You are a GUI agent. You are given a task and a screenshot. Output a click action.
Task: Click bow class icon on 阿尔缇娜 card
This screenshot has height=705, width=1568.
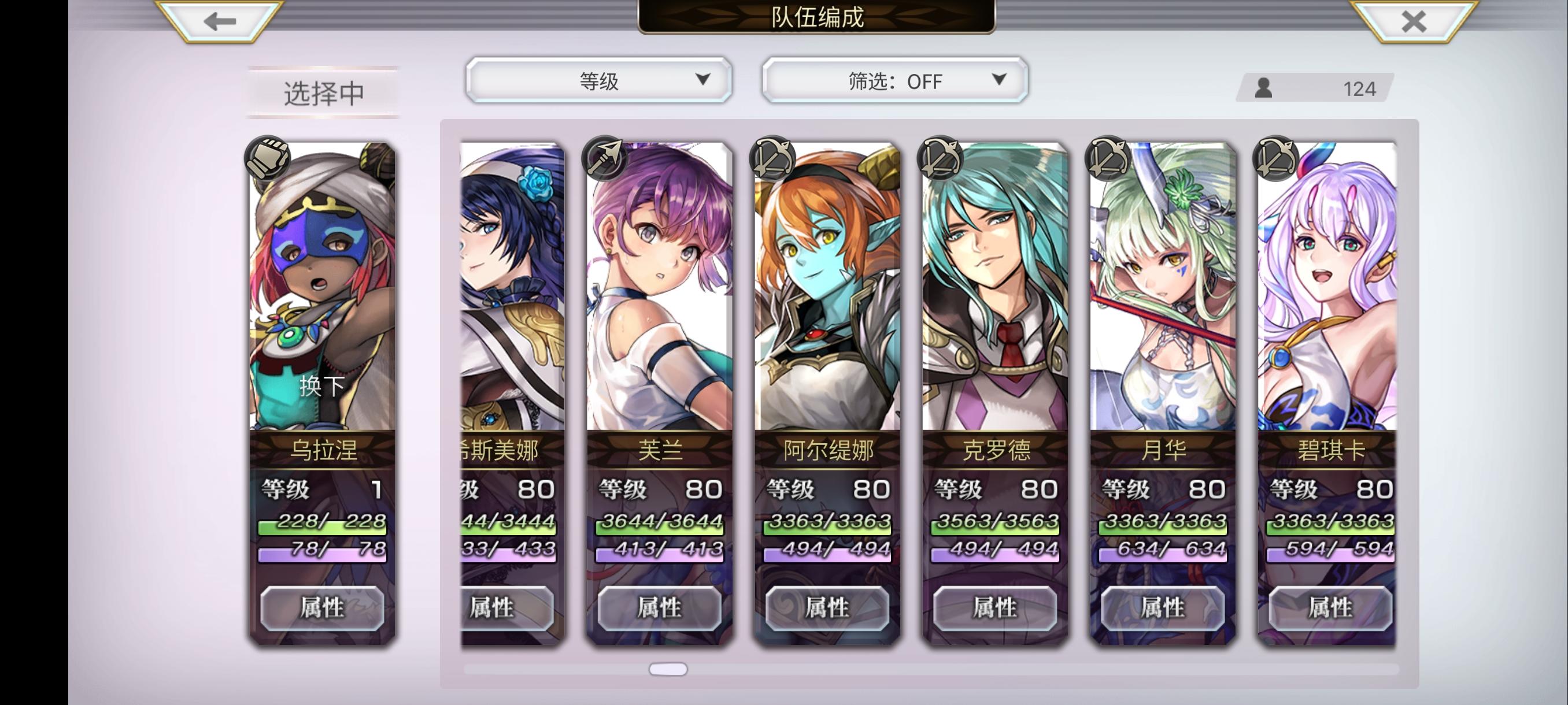coord(772,158)
